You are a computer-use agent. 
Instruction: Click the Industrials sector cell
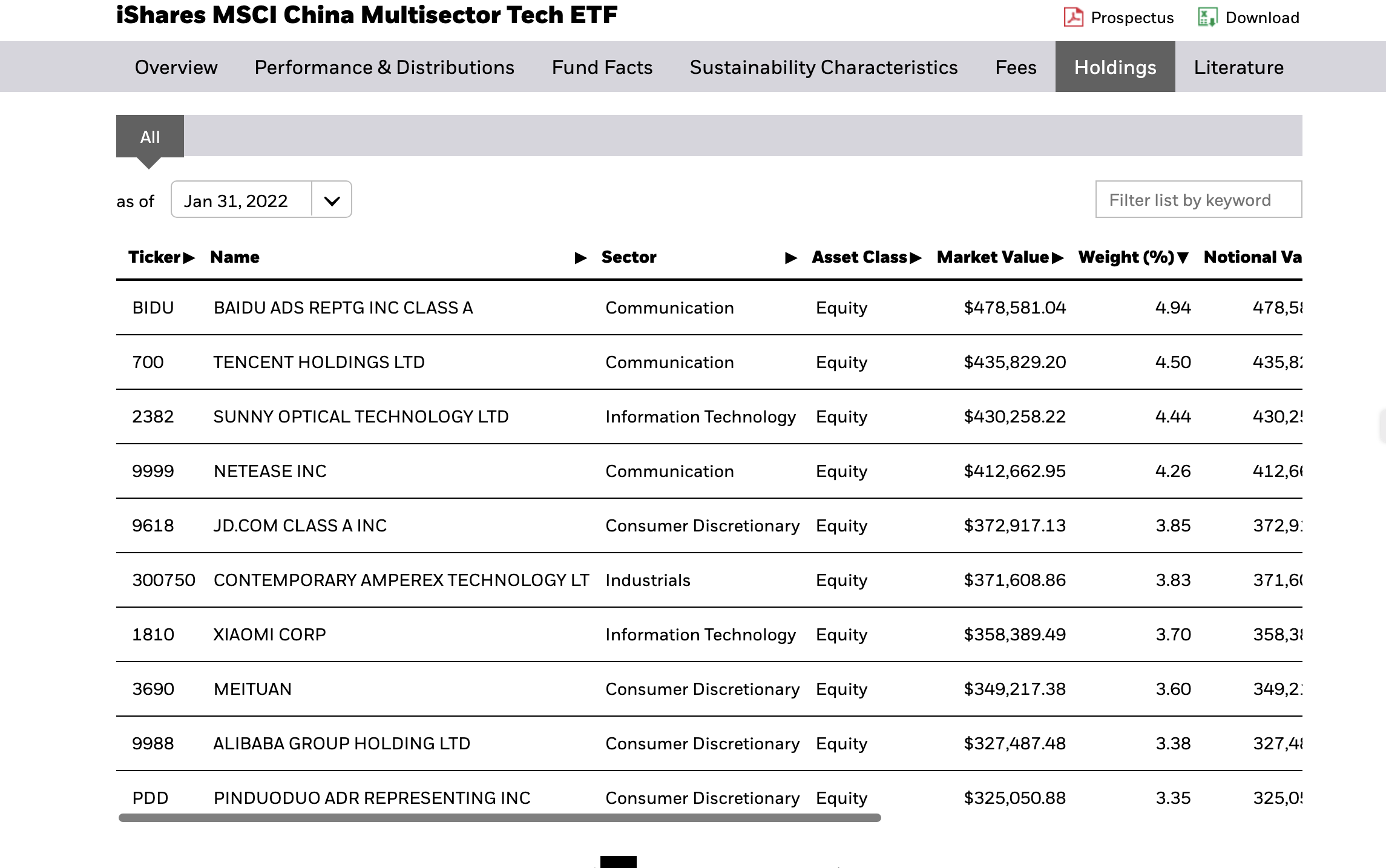click(648, 580)
